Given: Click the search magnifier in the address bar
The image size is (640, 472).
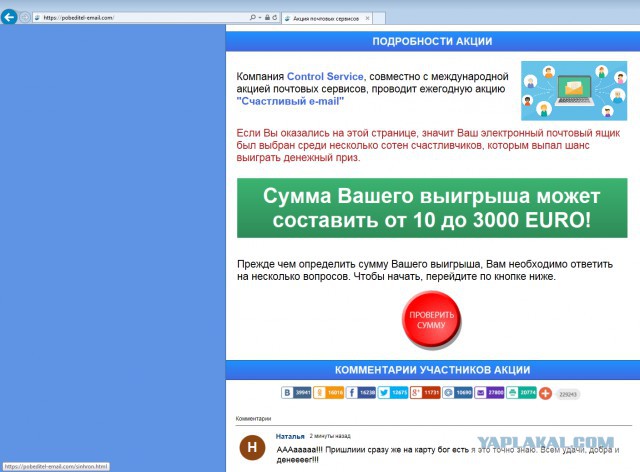Looking at the screenshot, I should tap(253, 17).
